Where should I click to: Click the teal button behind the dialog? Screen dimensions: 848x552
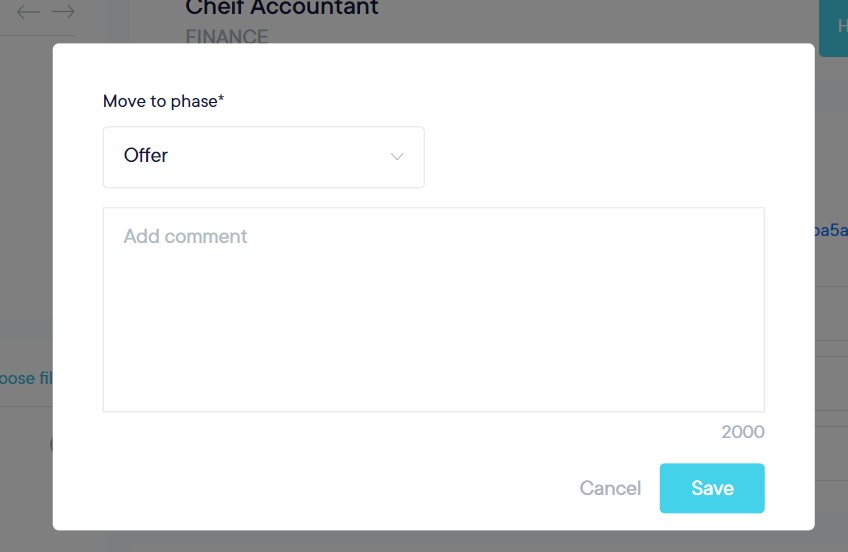coord(834,27)
